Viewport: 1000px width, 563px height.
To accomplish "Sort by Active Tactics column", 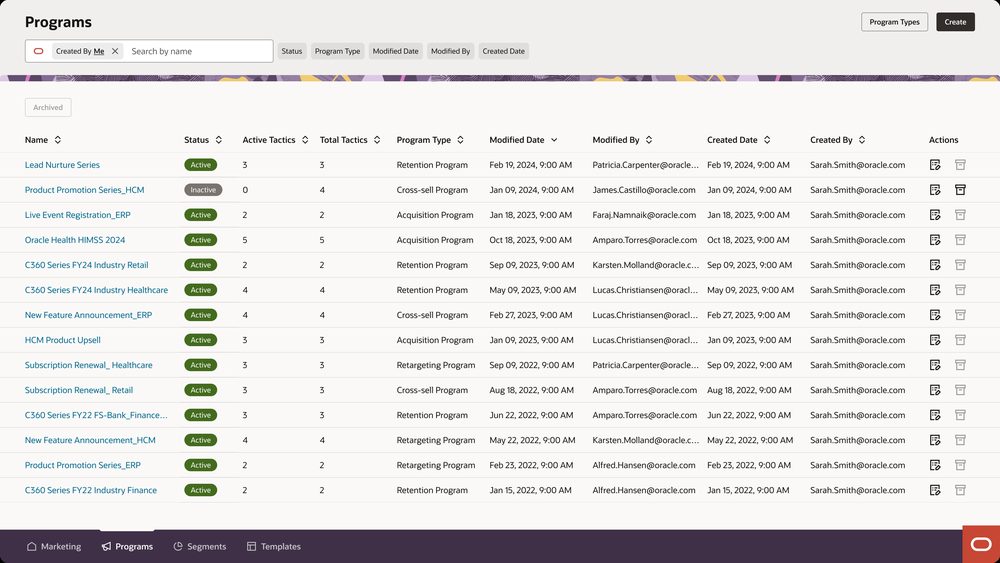I will (x=305, y=140).
